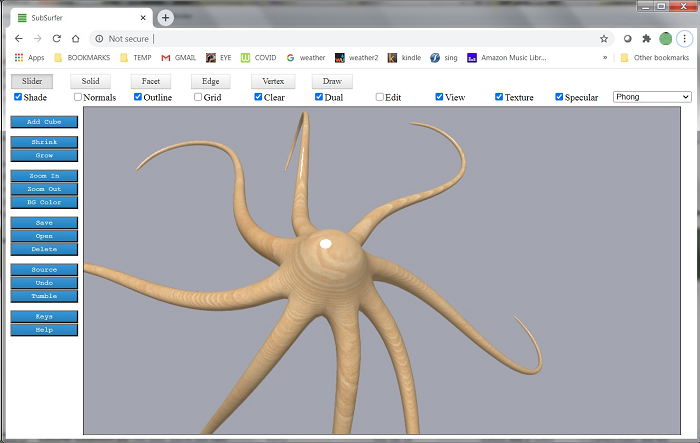Open a new tab with plus button
The image size is (700, 443).
click(166, 18)
